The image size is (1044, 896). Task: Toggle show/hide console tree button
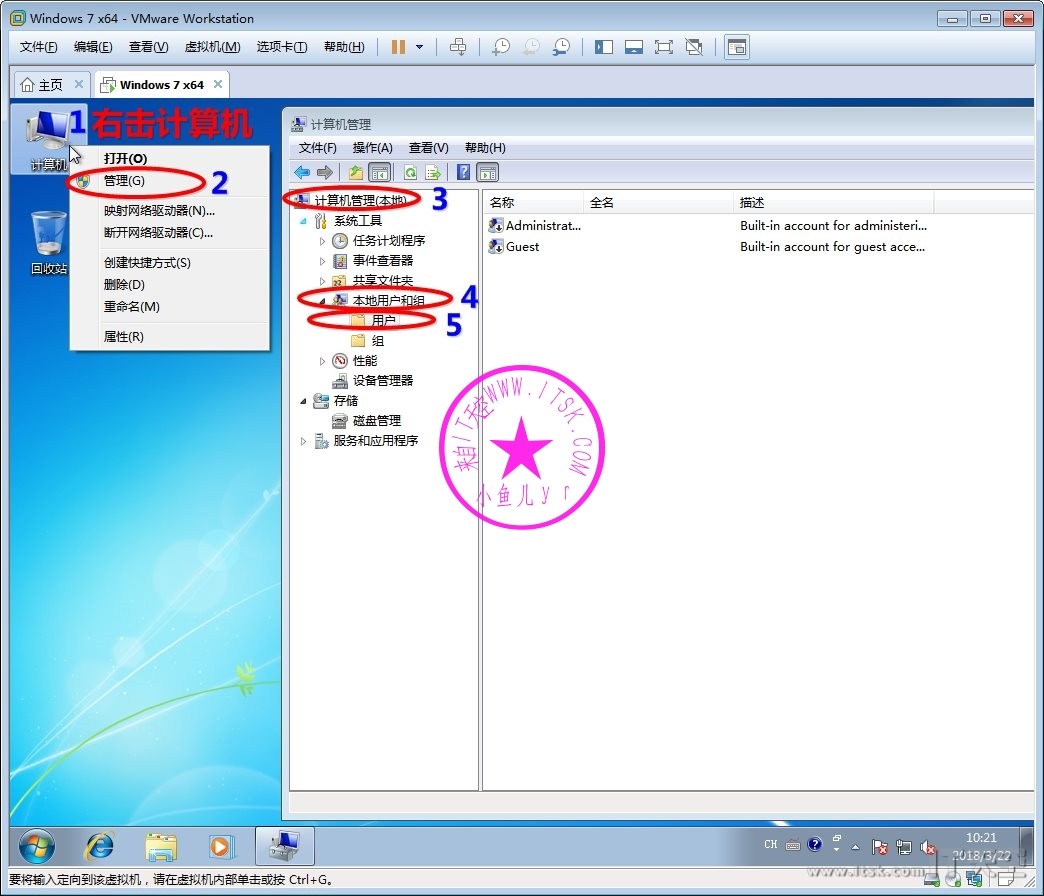click(x=380, y=172)
